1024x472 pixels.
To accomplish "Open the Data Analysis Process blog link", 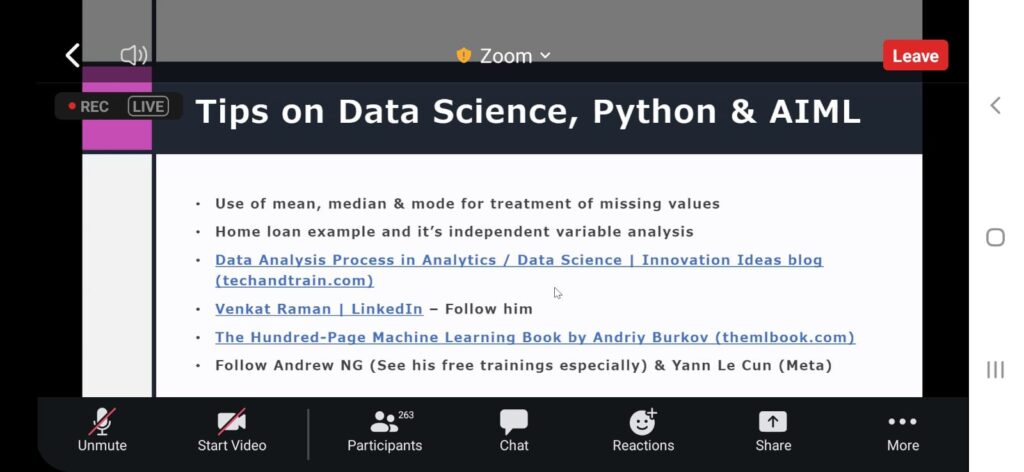I will [518, 260].
